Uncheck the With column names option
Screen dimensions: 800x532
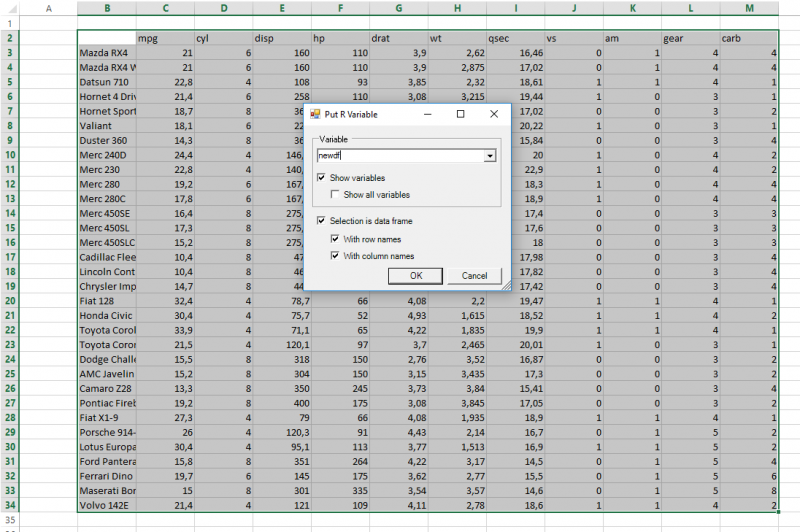(x=335, y=256)
